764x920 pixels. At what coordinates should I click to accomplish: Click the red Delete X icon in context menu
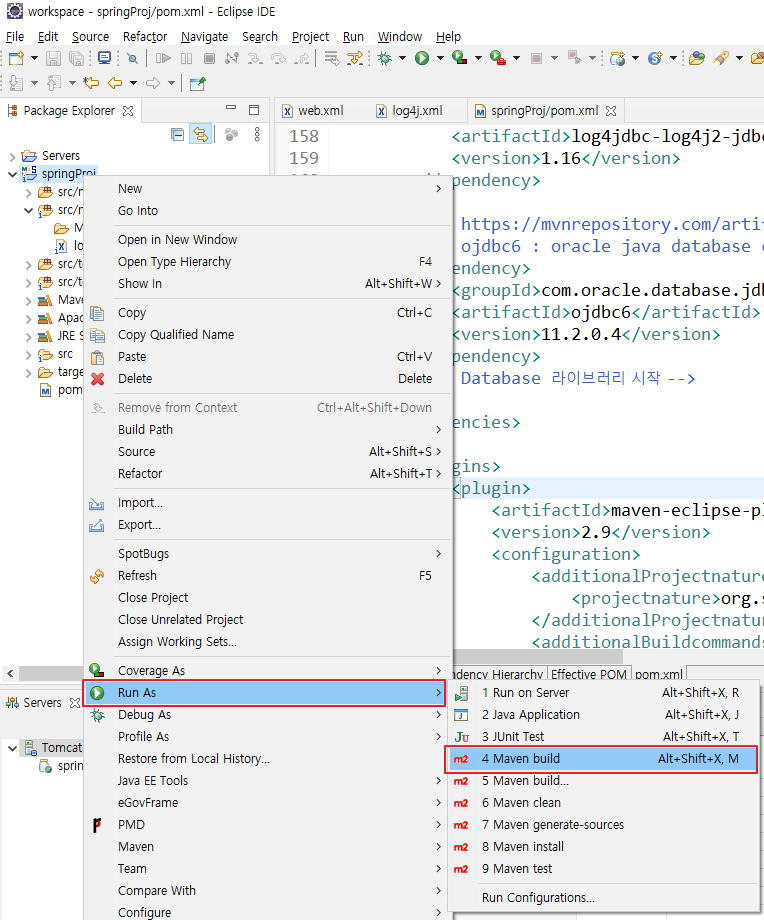[97, 379]
